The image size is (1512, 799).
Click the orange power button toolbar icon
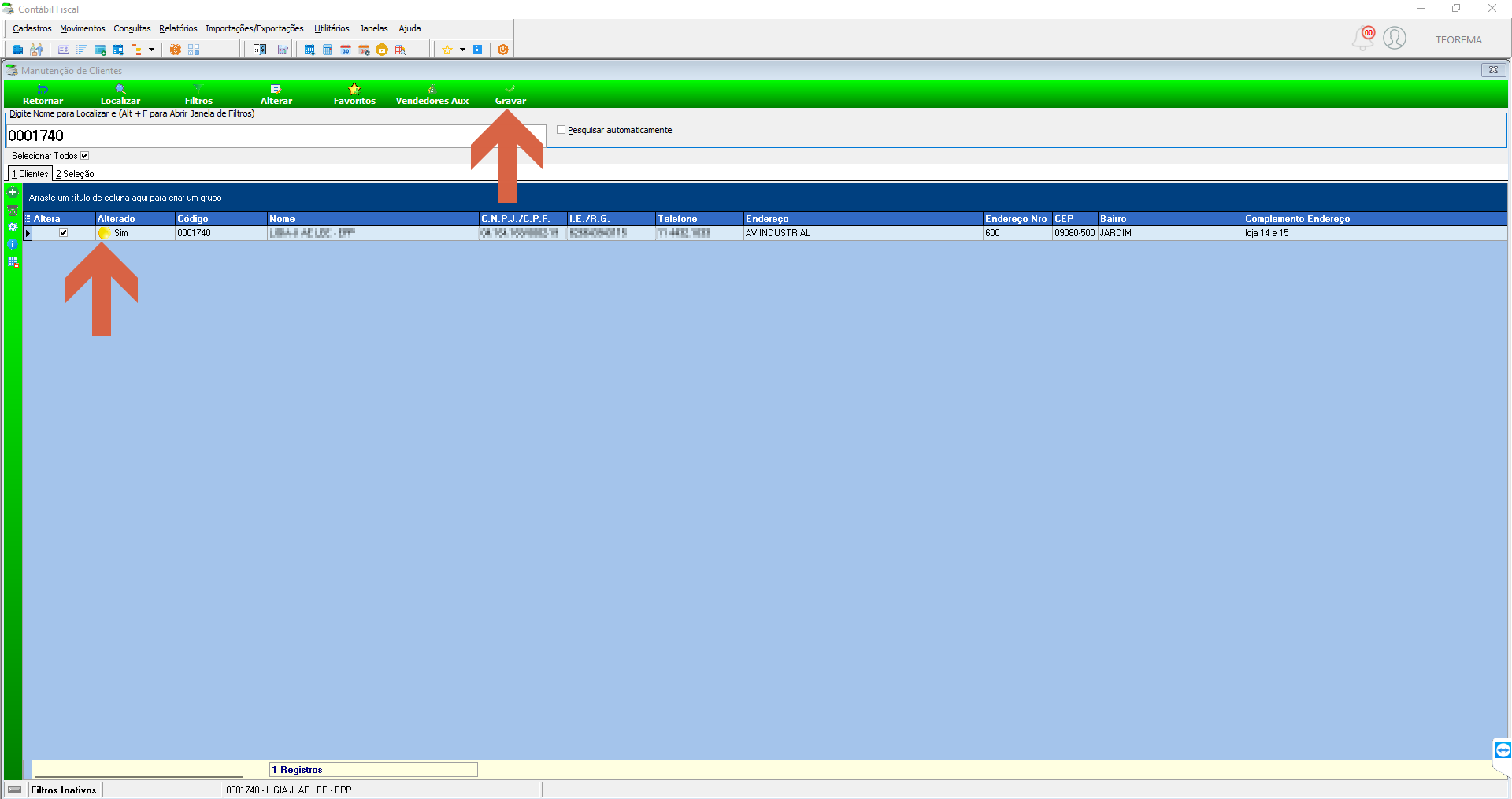coord(503,50)
